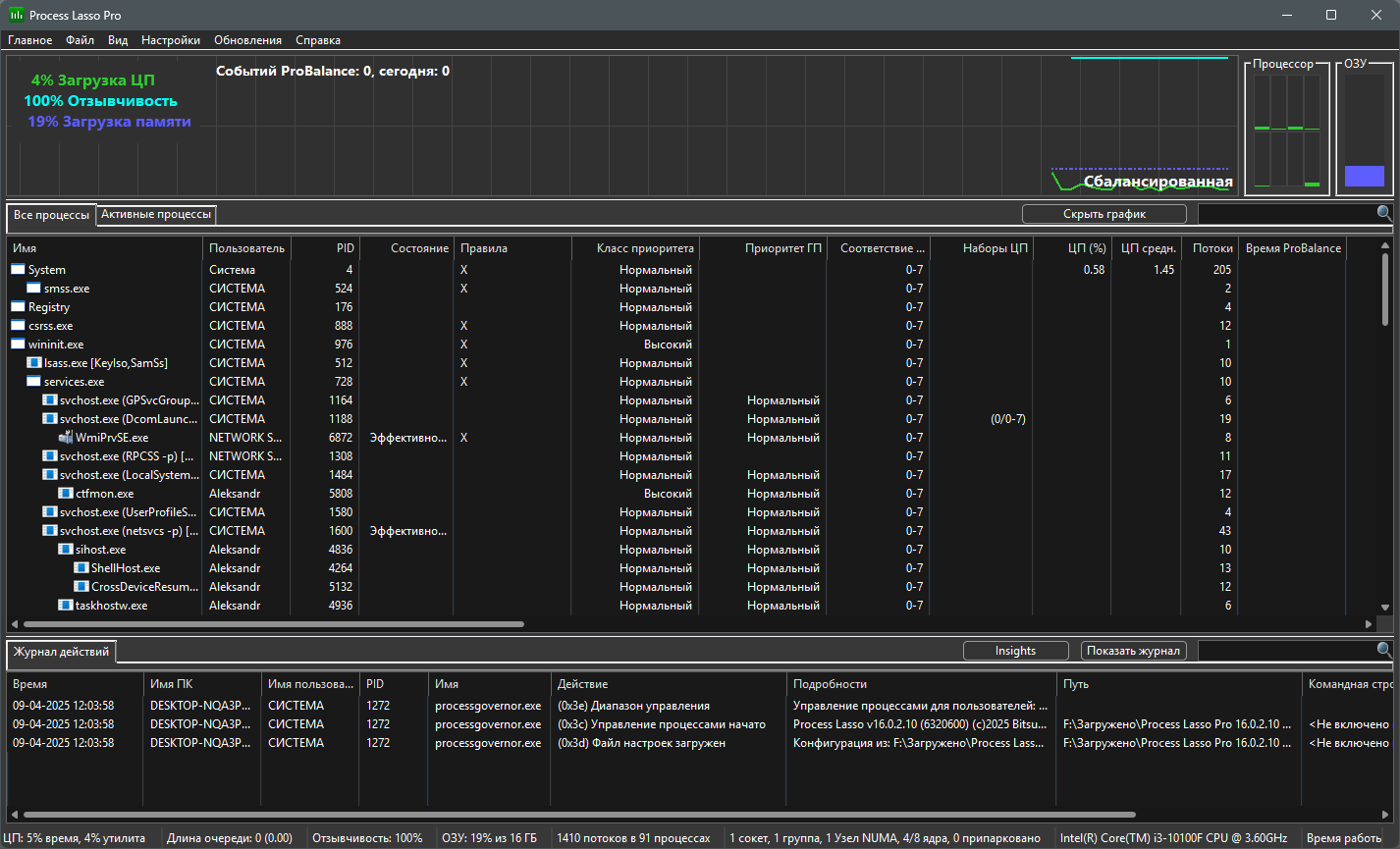Sort by the ЦП (%) column header
Screen dimensions: 1400x849
[1072, 248]
